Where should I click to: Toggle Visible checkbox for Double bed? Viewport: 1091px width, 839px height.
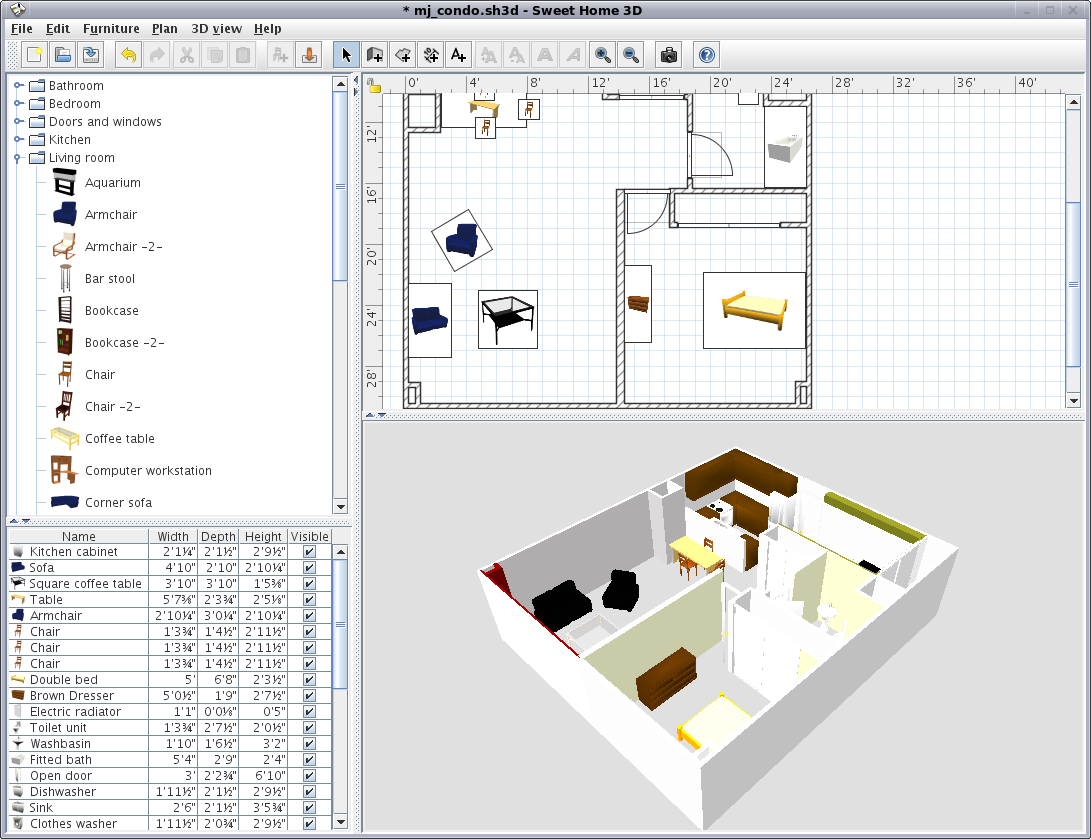309,680
